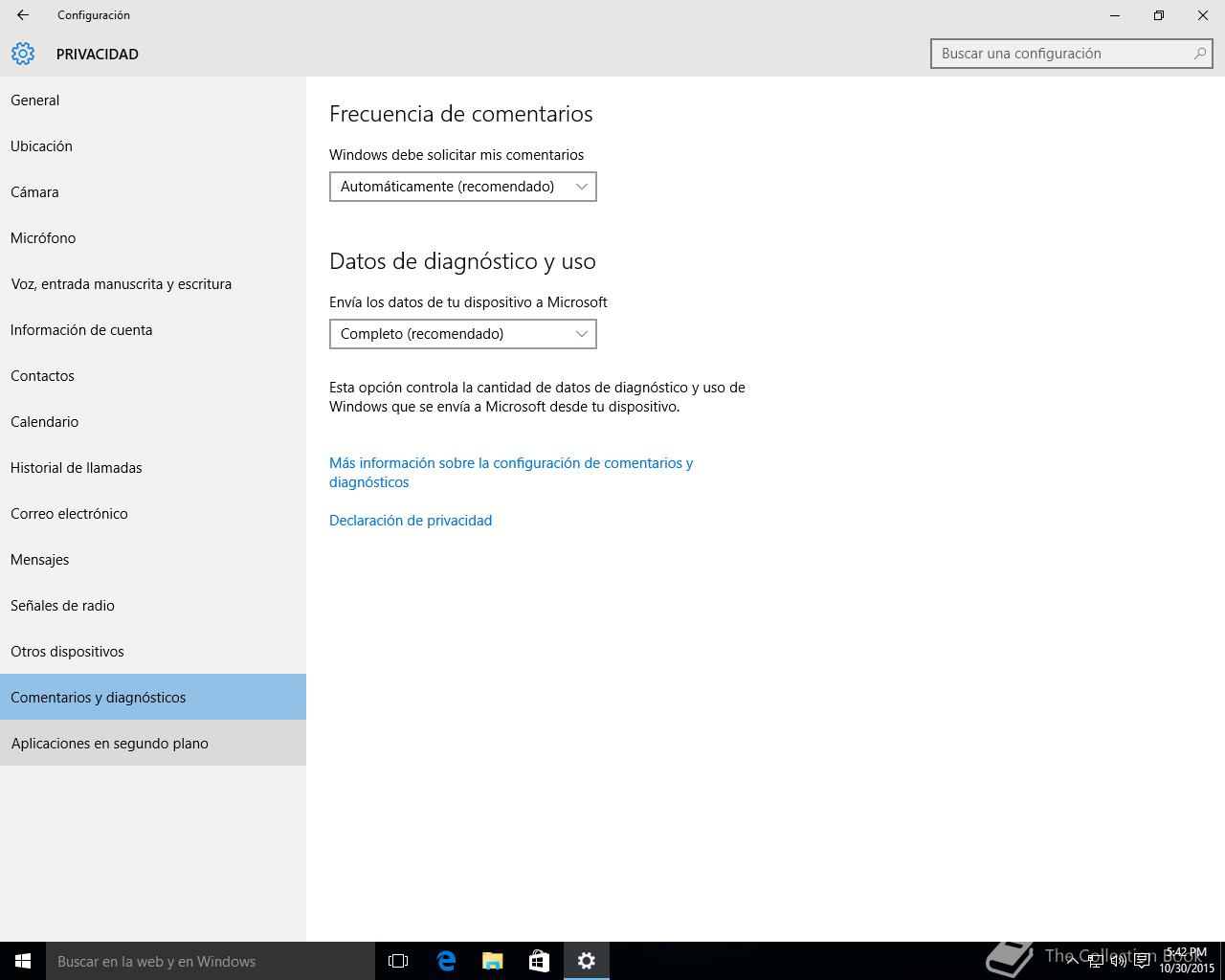This screenshot has height=980, width=1225.
Task: Click the search magnifier icon in settings
Action: coord(1199,54)
